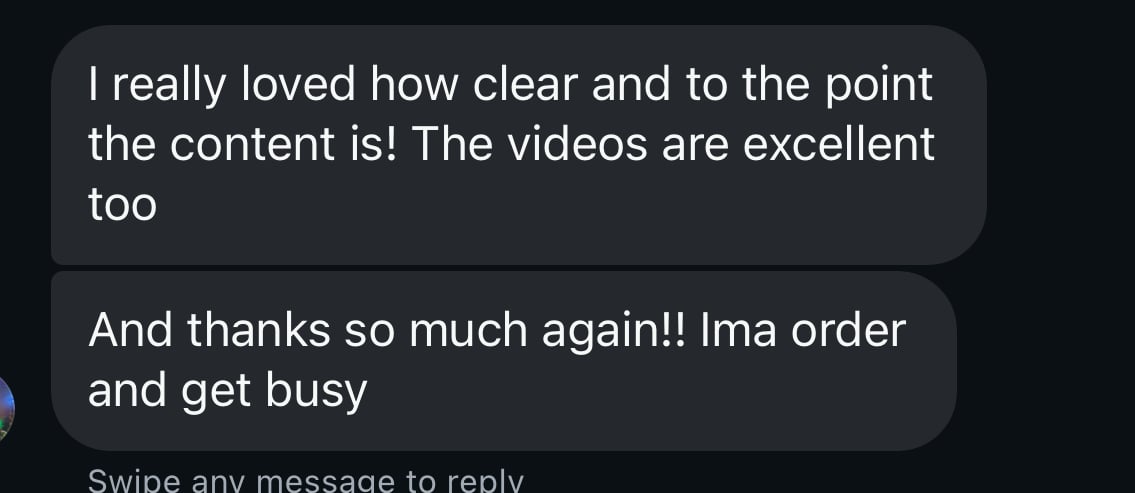This screenshot has height=493, width=1135.
Task: Click the word 'too' in first bubble
Action: (122, 205)
